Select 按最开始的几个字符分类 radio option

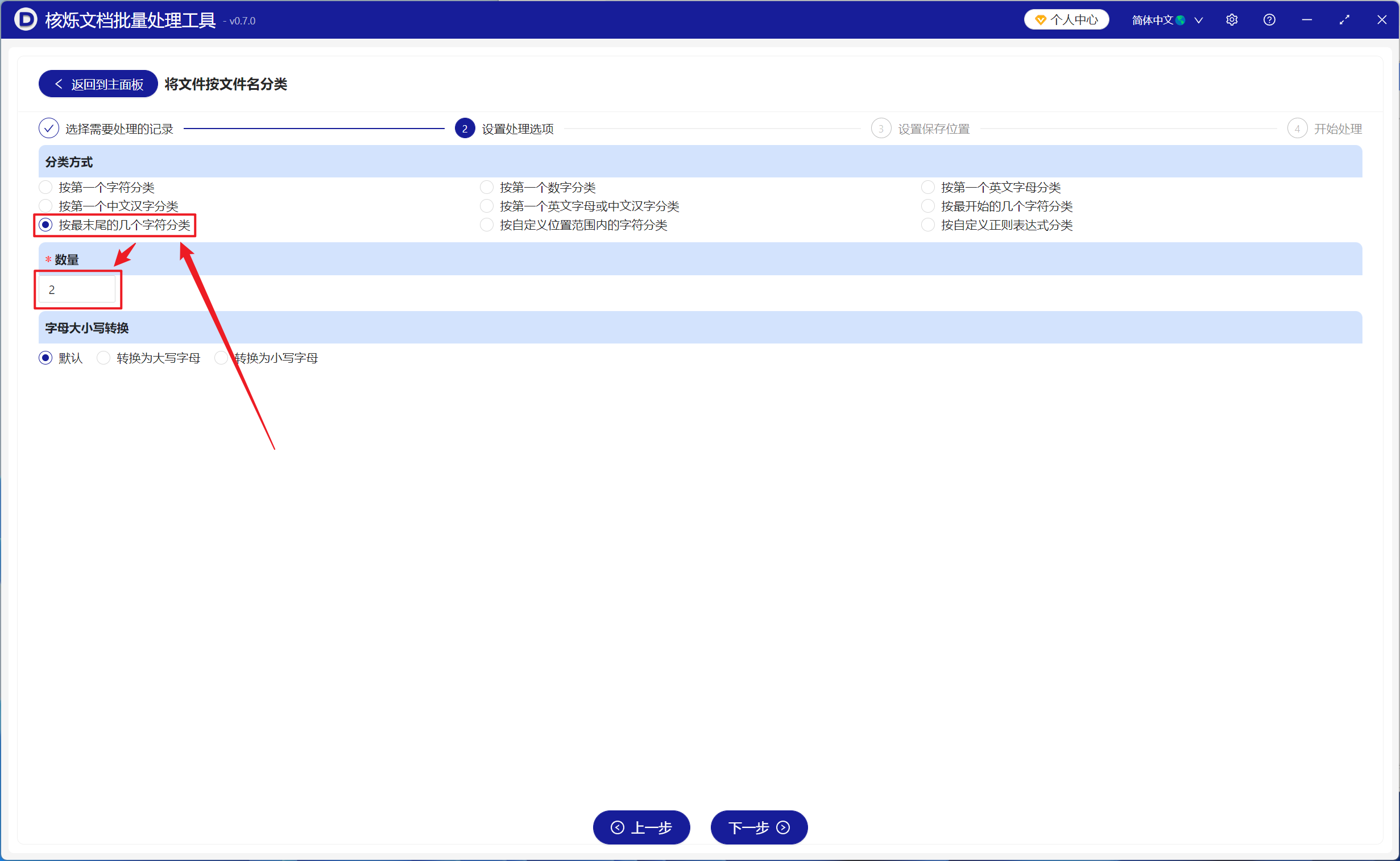tap(928, 206)
